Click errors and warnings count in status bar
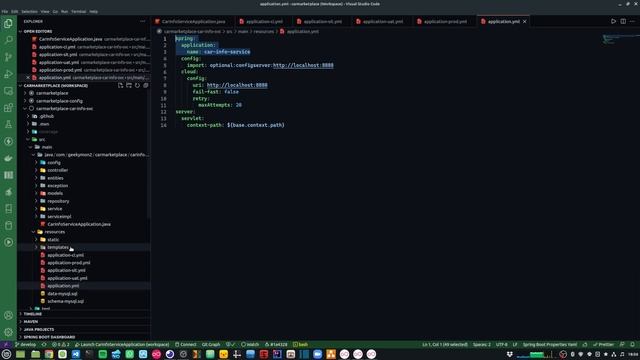Screen dimensions: 640x360 tap(61, 344)
